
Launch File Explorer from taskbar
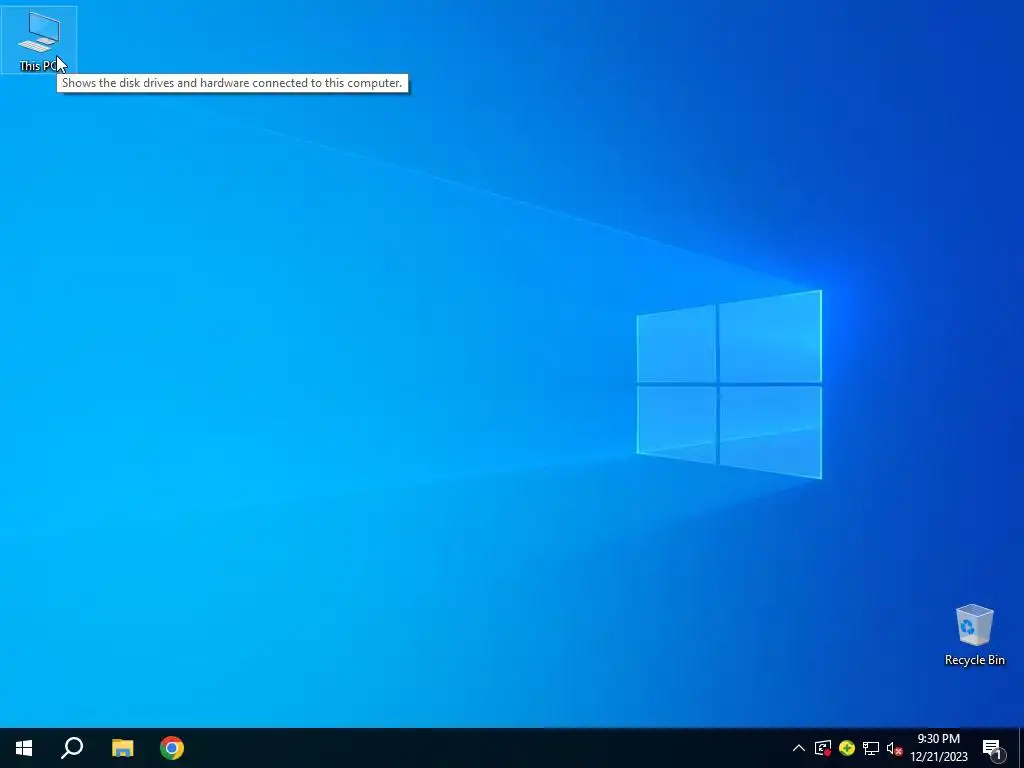click(x=122, y=748)
